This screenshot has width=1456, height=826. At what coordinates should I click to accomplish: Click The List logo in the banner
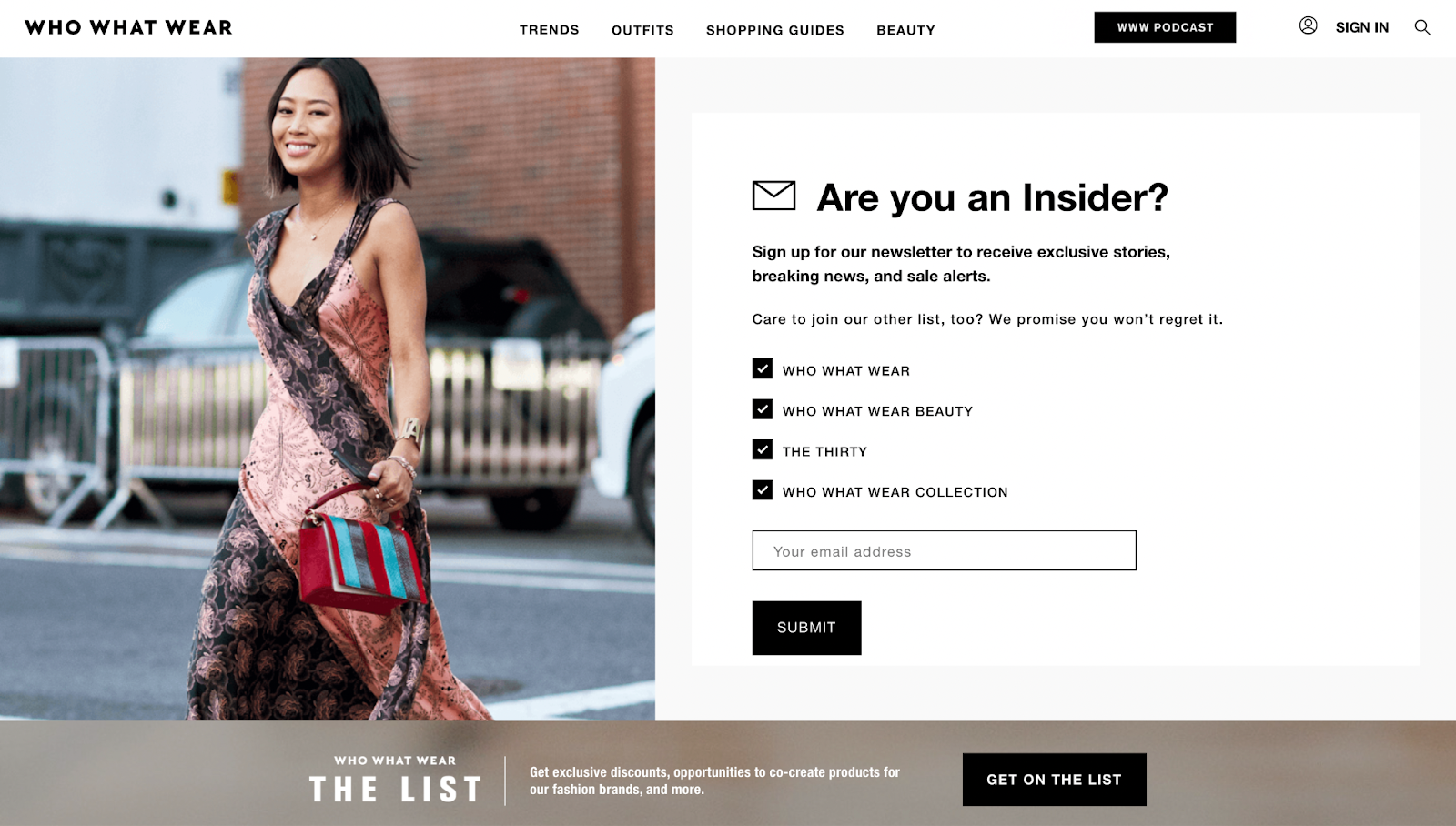tap(395, 780)
